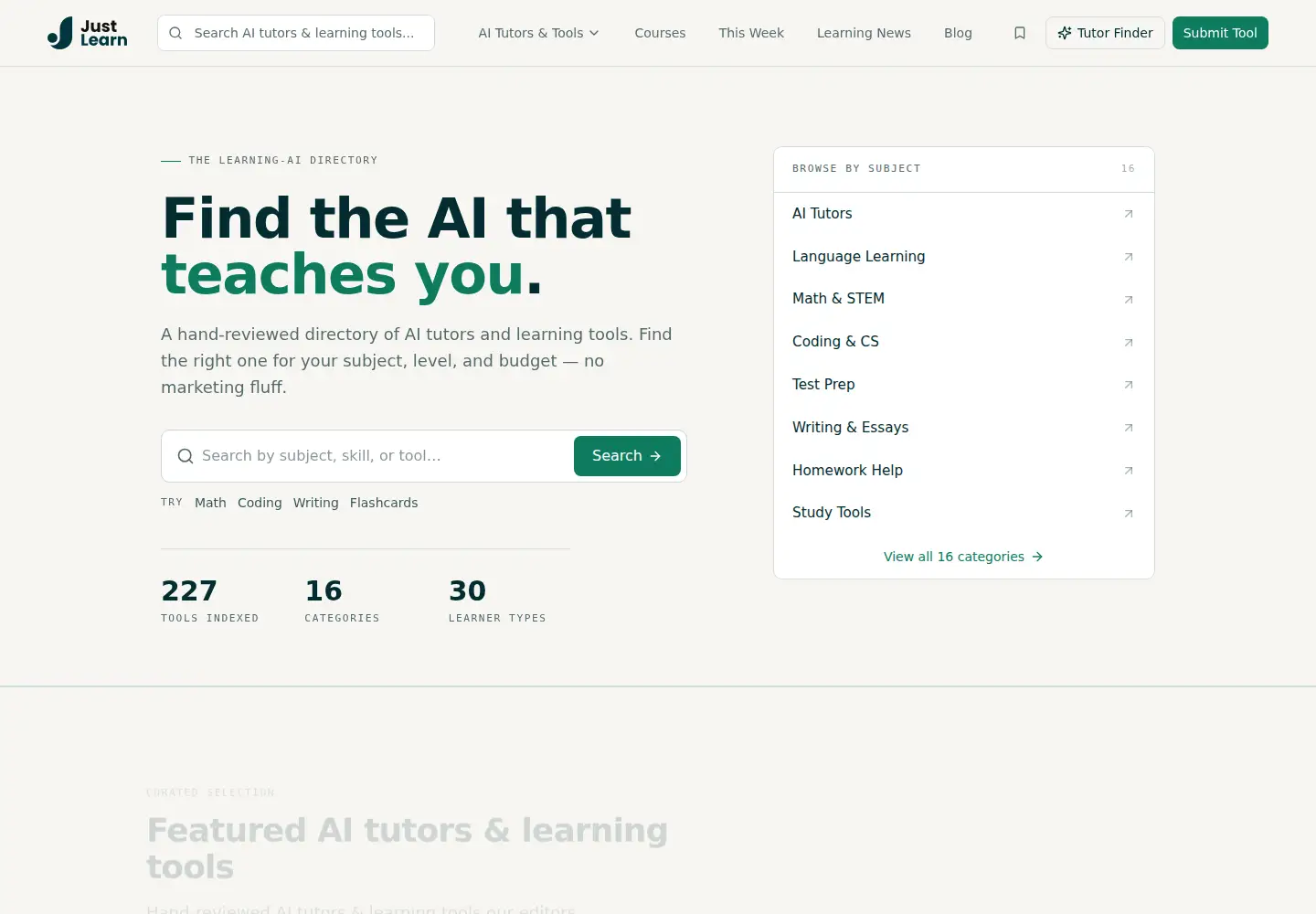Click the header search tools field

tap(296, 33)
